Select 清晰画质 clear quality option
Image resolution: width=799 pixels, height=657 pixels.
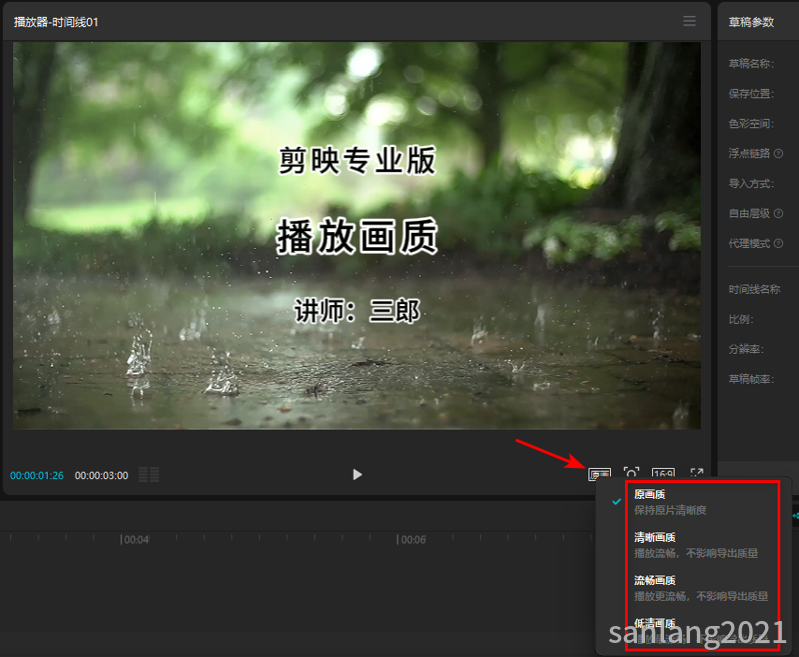[694, 545]
